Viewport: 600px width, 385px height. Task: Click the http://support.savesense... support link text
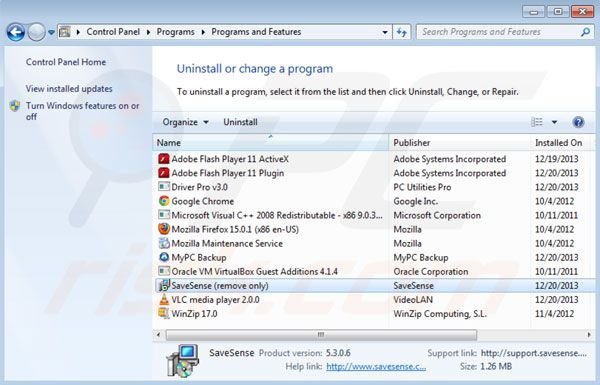pyautogui.click(x=534, y=353)
